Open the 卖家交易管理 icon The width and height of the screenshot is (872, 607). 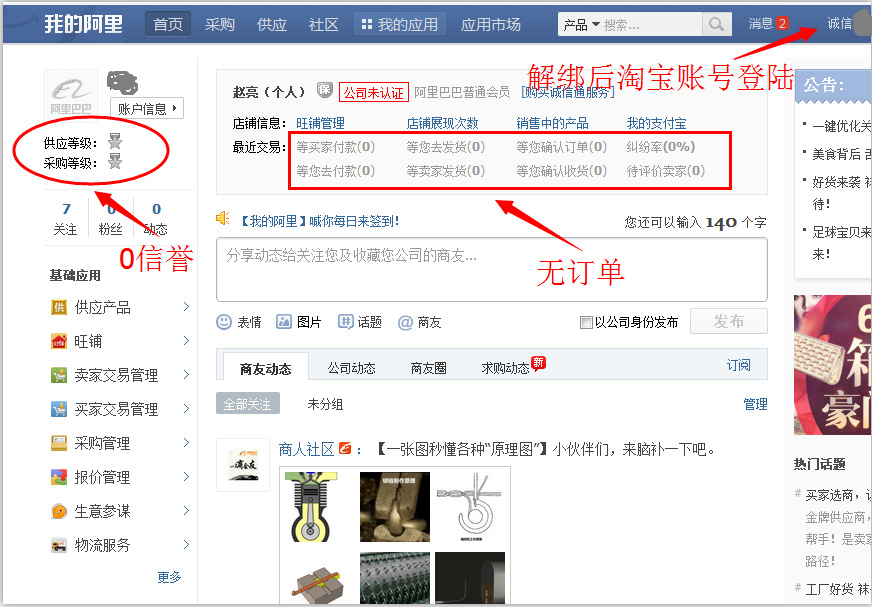59,375
